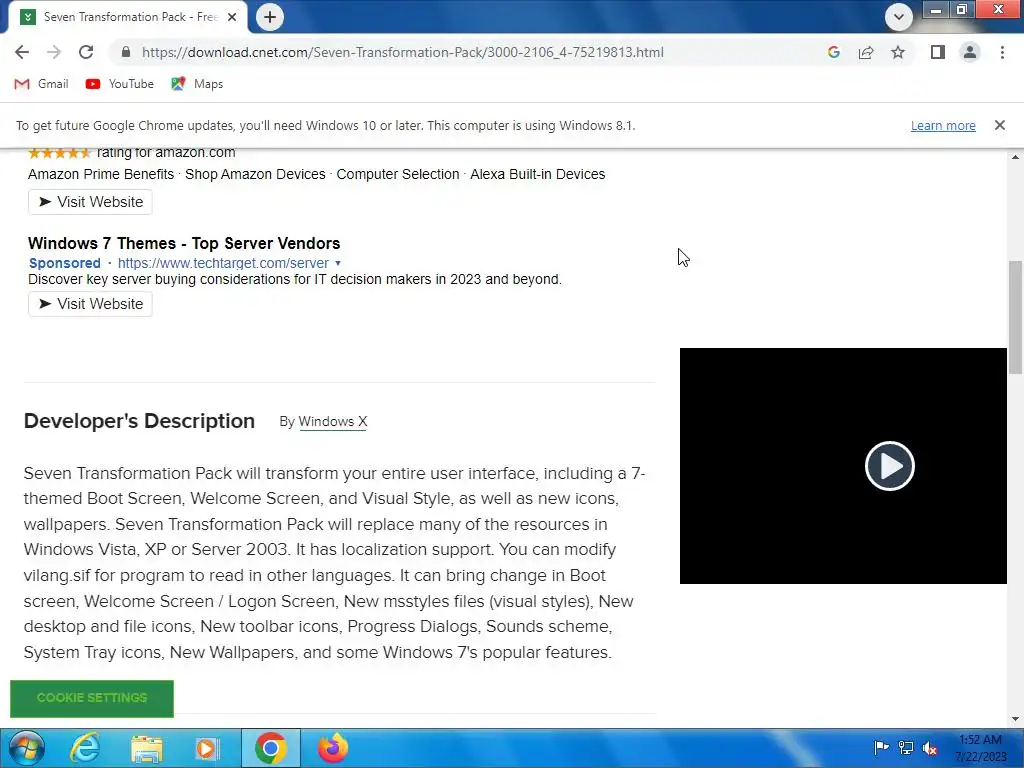Open a new browser tab
The height and width of the screenshot is (768, 1024).
(x=270, y=17)
